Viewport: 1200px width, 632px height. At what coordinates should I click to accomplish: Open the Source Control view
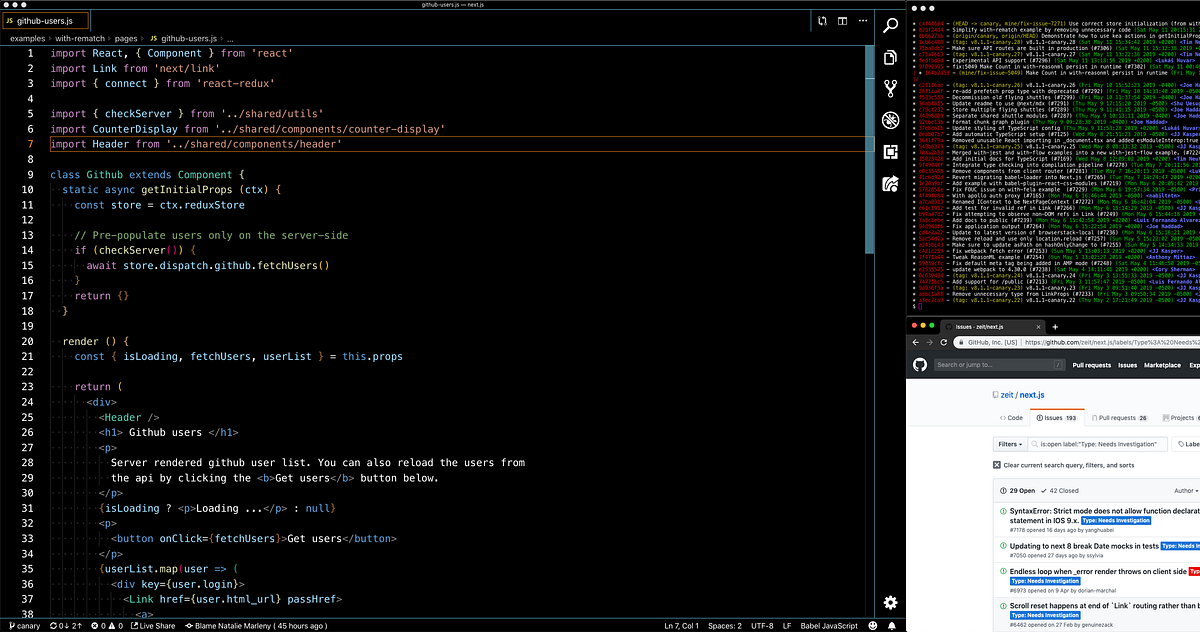(x=889, y=89)
